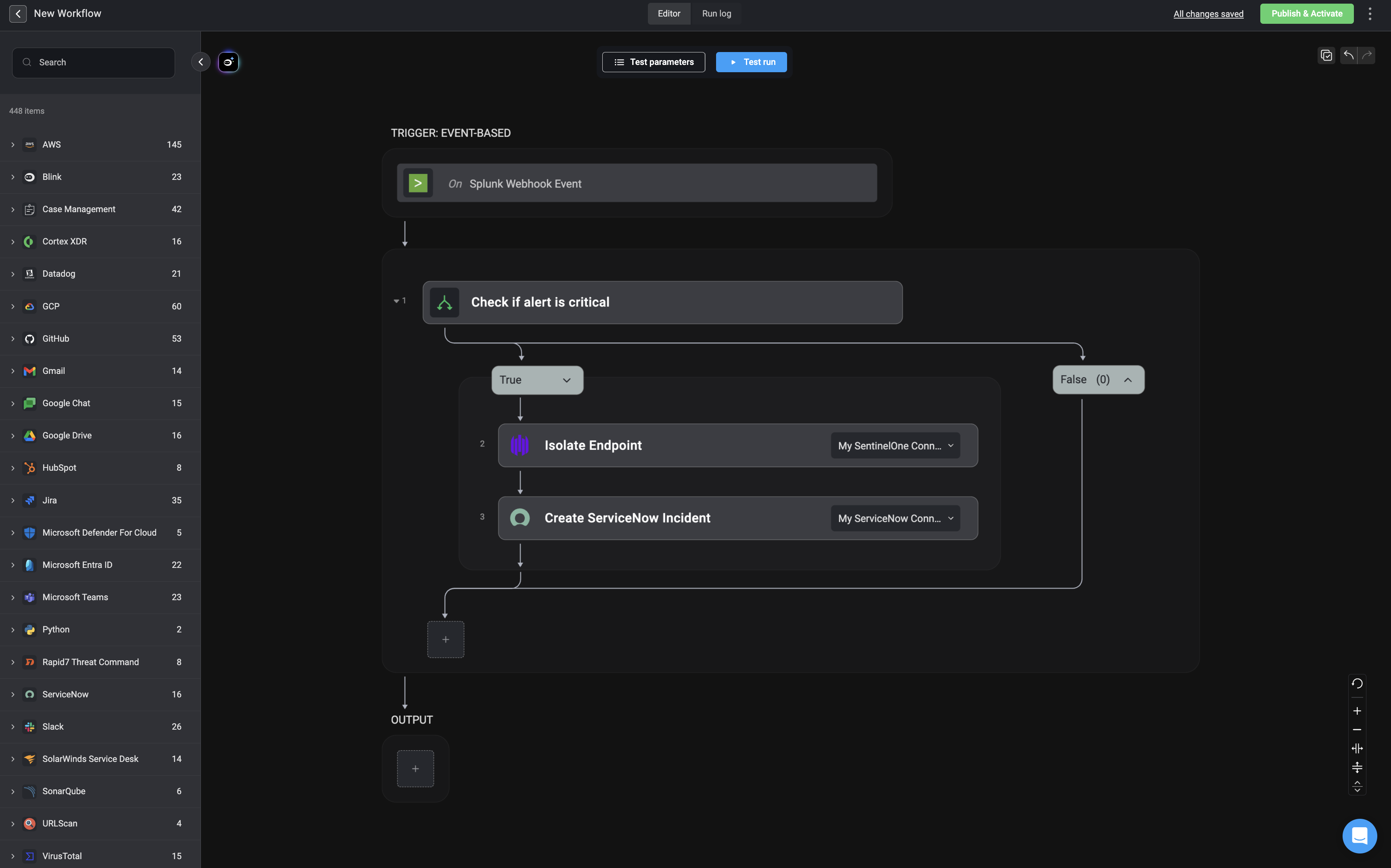
Task: Go back using the top-left arrow button
Action: (x=18, y=14)
